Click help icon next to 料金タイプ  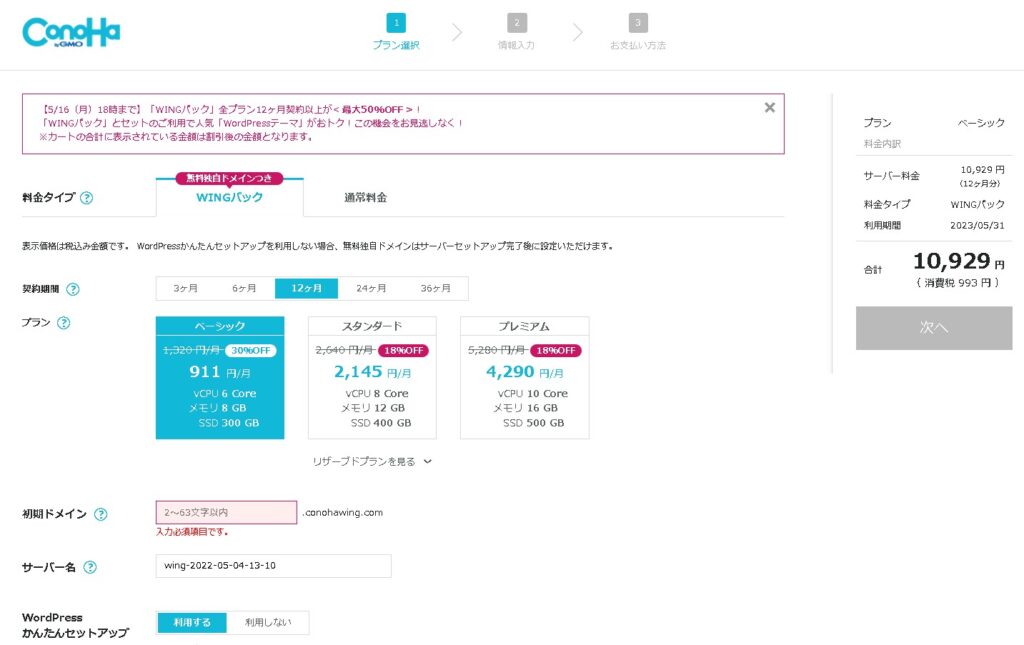(x=86, y=198)
